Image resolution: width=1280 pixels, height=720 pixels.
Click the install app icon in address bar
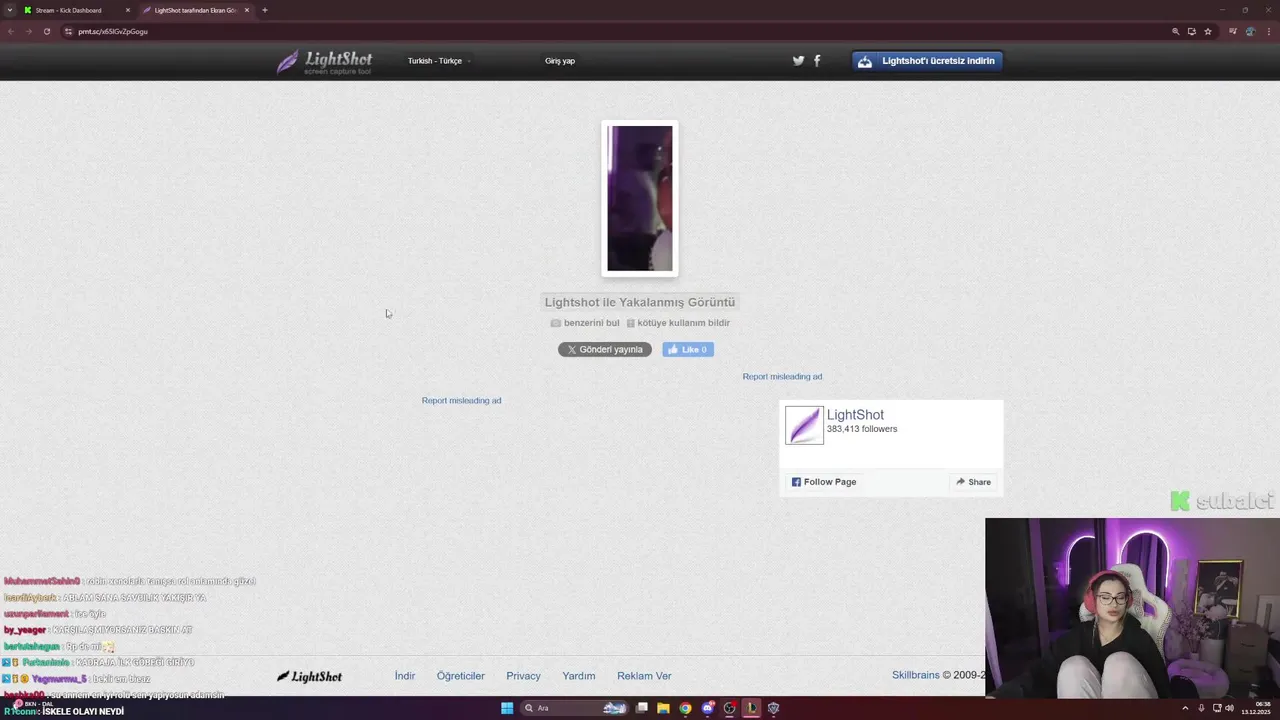pyautogui.click(x=1191, y=31)
